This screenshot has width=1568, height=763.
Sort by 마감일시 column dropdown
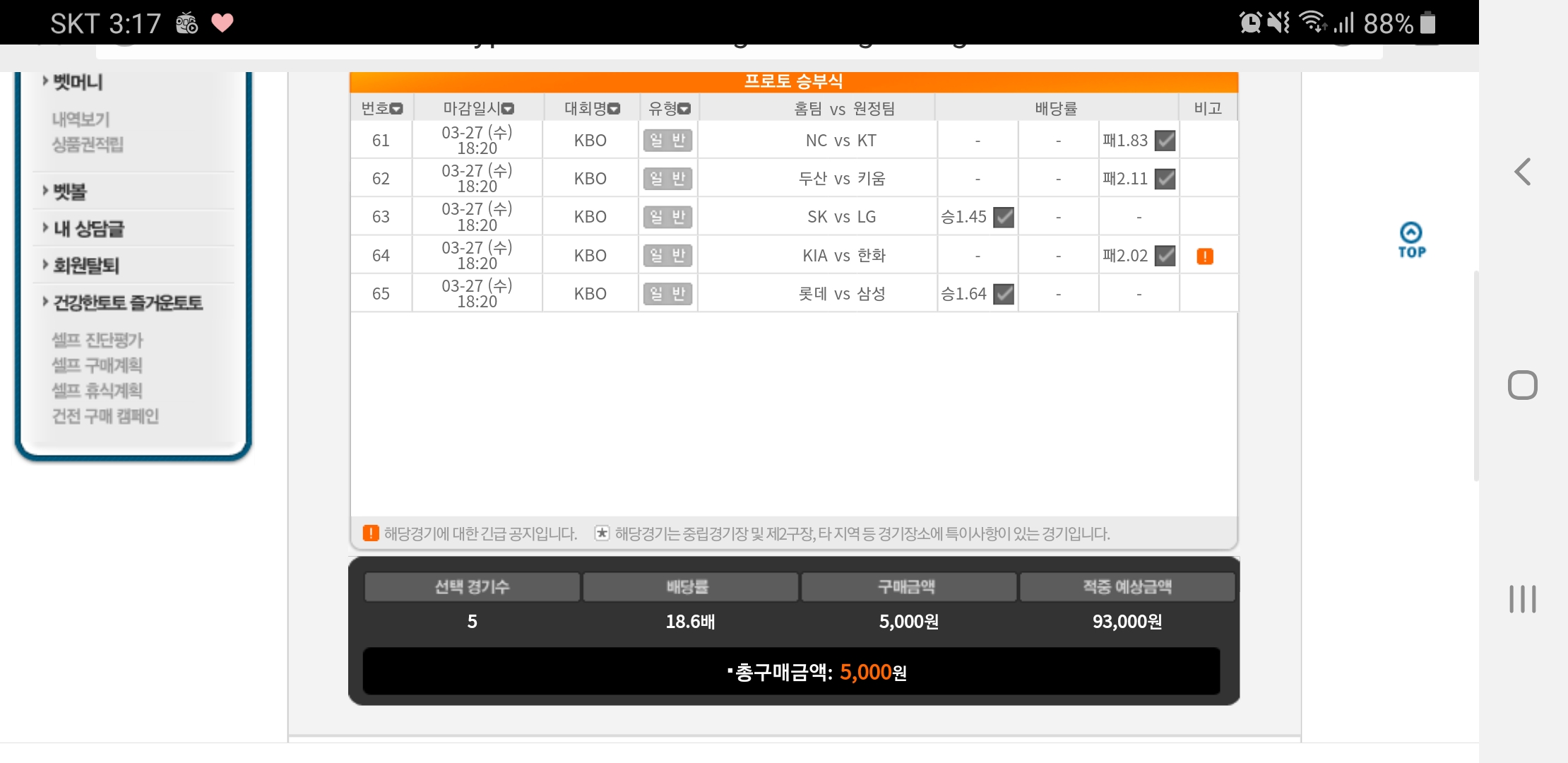coord(508,109)
